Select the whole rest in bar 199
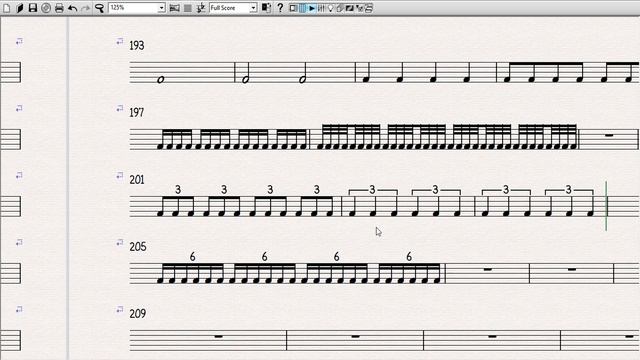The height and width of the screenshot is (360, 640). point(609,135)
